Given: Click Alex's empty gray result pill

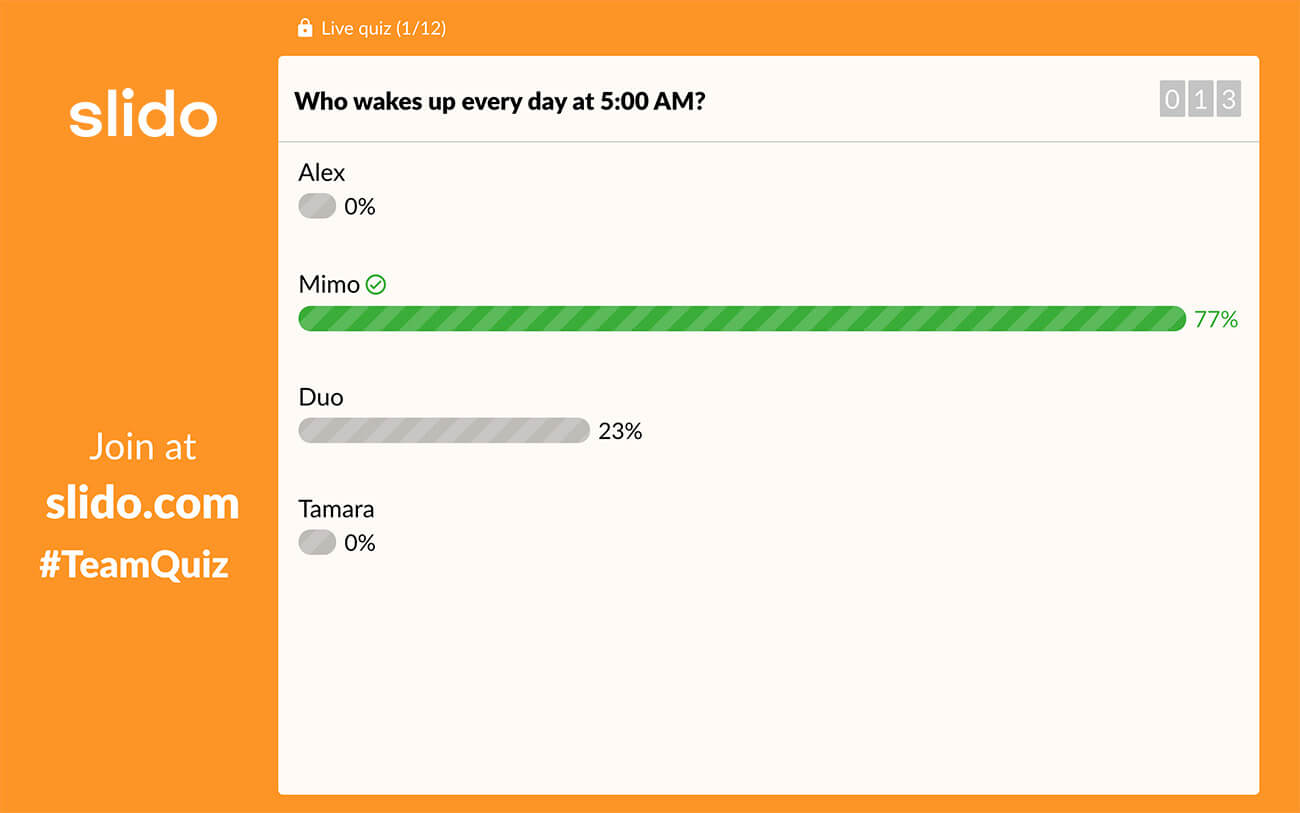Looking at the screenshot, I should coord(317,206).
